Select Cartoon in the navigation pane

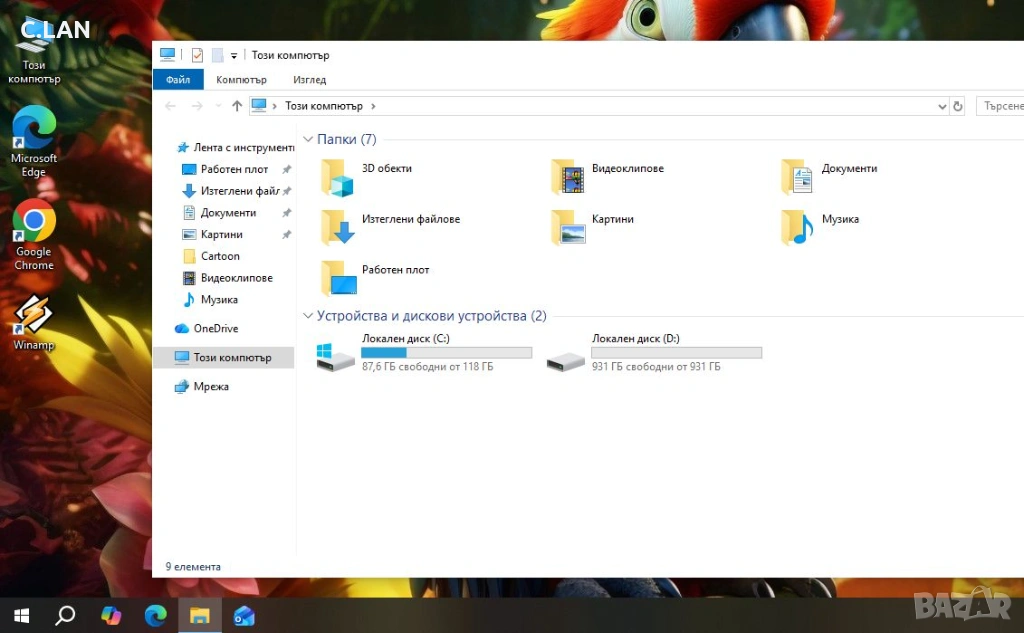[x=220, y=256]
